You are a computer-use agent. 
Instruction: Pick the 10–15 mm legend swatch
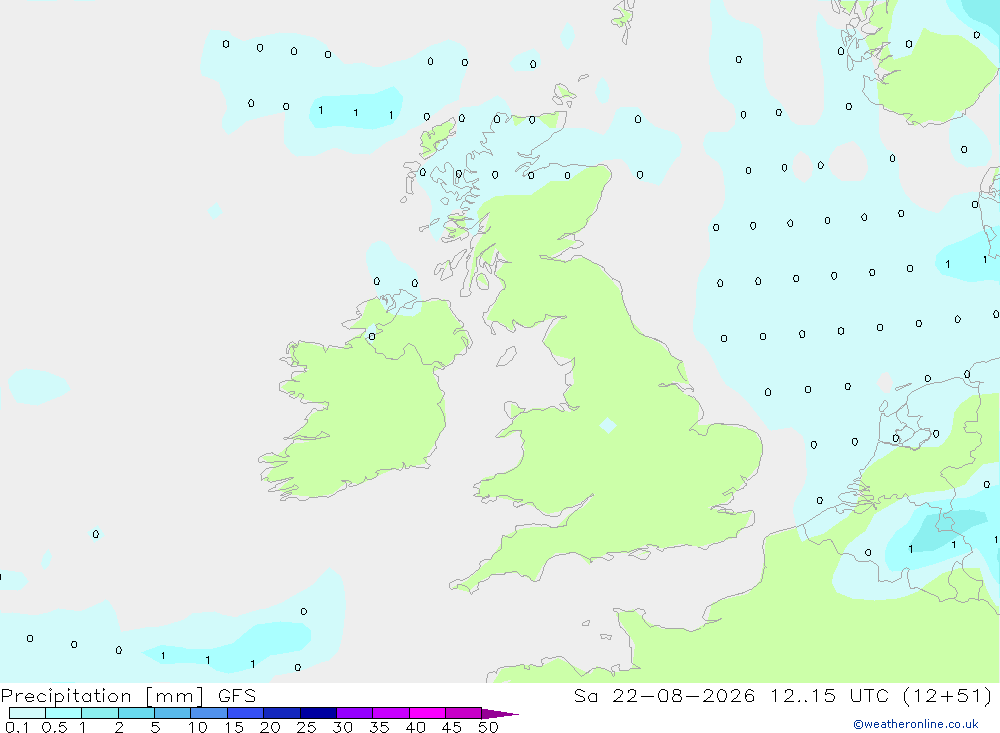coord(209,713)
